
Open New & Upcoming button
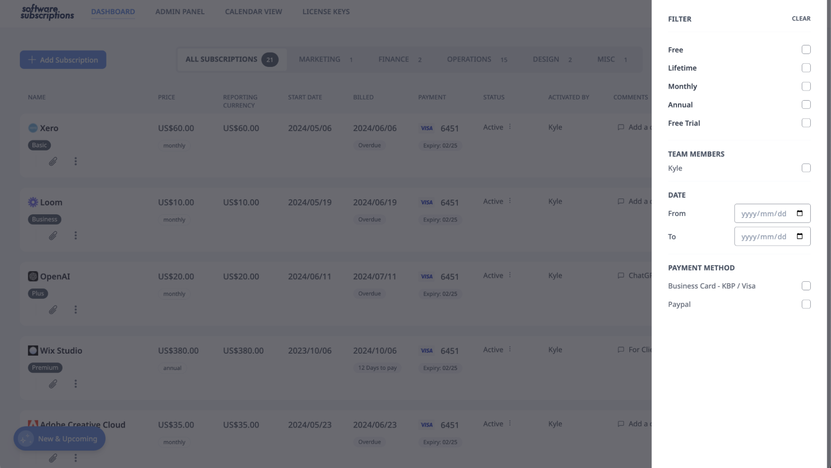tap(59, 439)
